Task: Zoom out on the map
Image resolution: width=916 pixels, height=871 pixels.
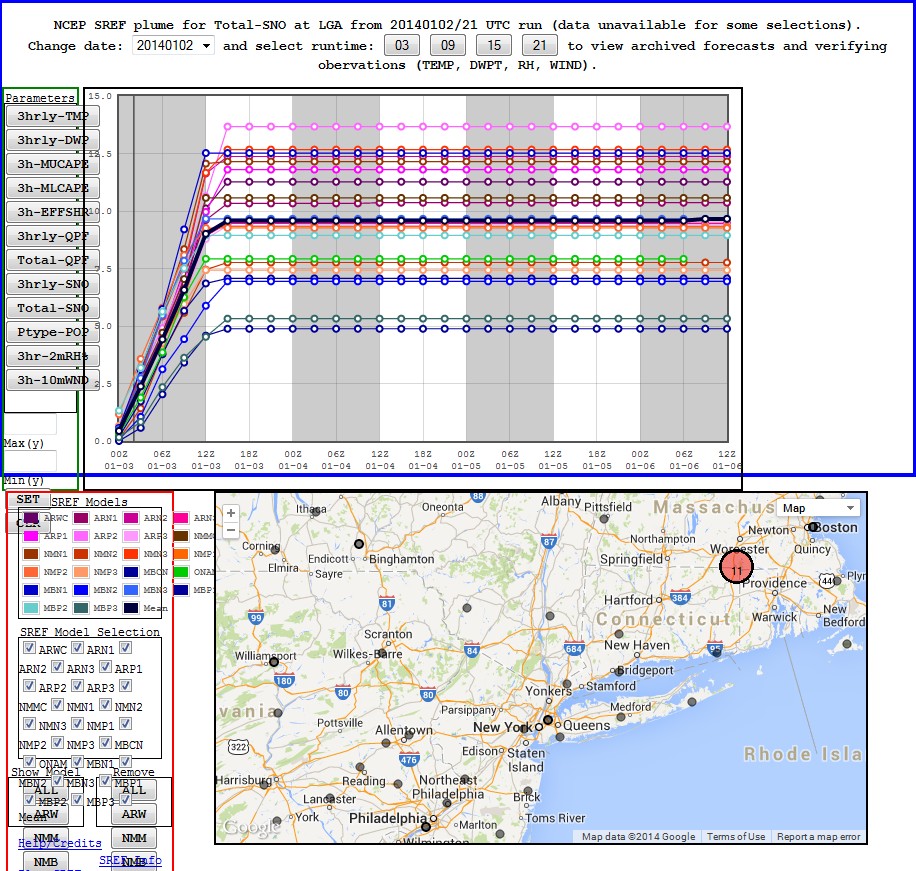Action: pyautogui.click(x=231, y=531)
